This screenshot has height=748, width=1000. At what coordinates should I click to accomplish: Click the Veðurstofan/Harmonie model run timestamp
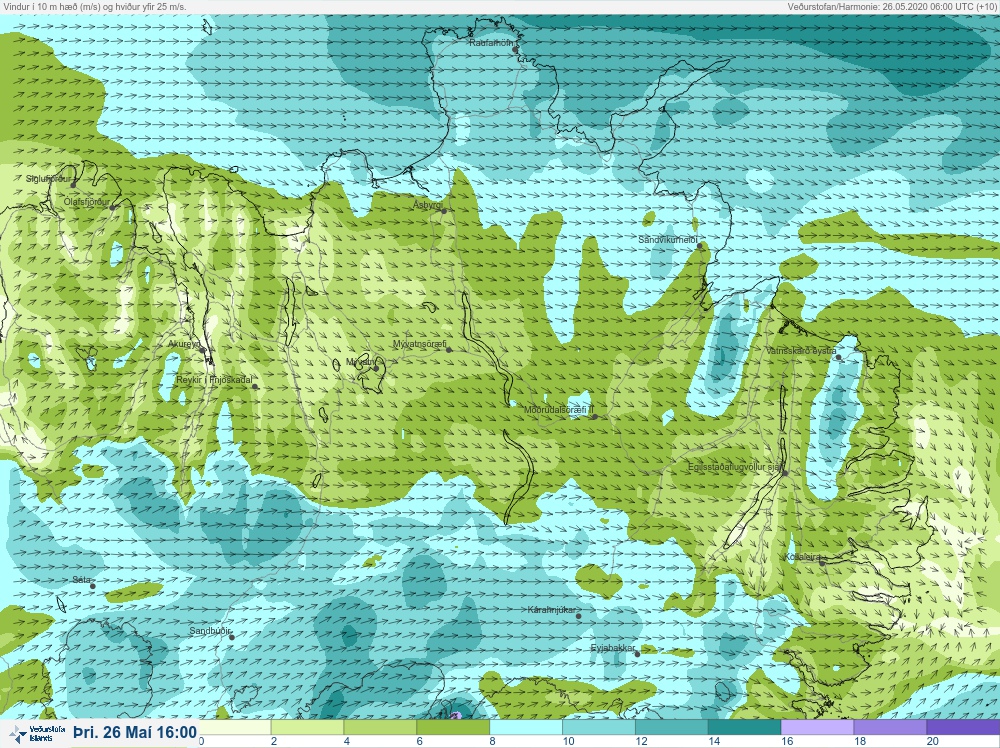tap(892, 6)
